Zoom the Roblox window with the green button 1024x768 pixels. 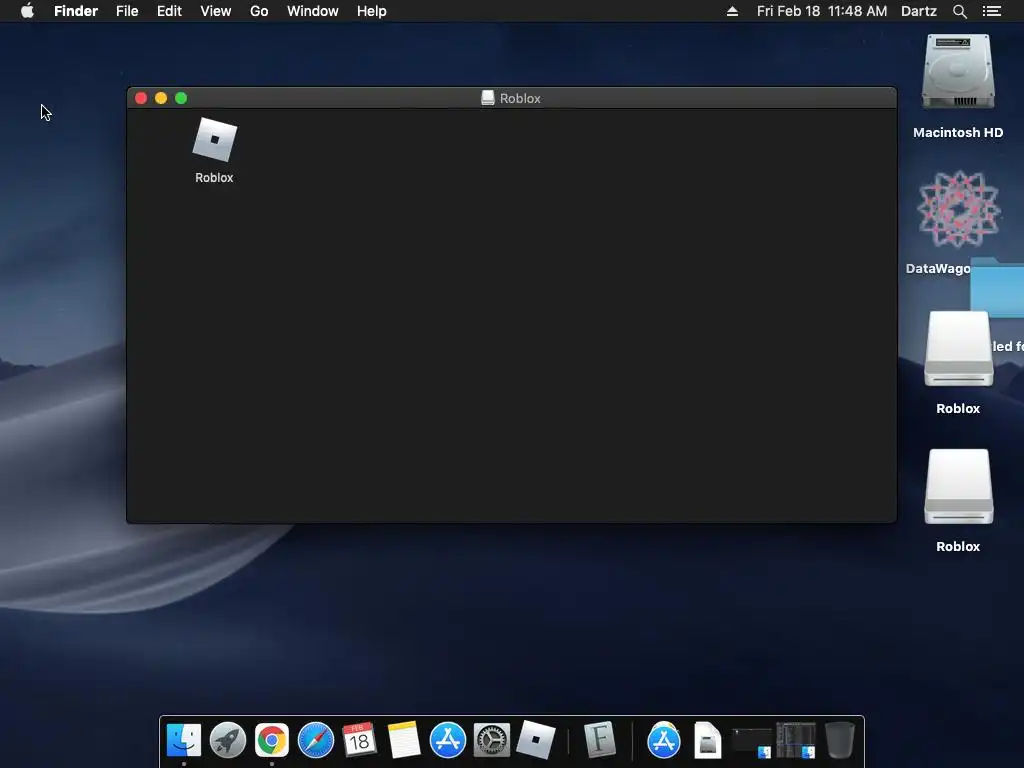coord(182,98)
